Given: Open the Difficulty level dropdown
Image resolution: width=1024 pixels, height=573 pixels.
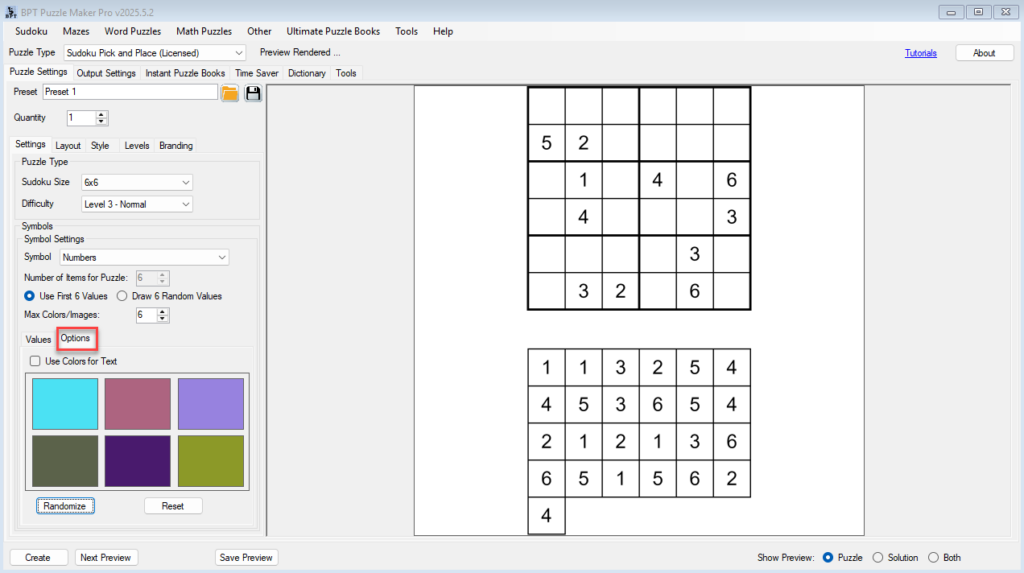Looking at the screenshot, I should [136, 205].
